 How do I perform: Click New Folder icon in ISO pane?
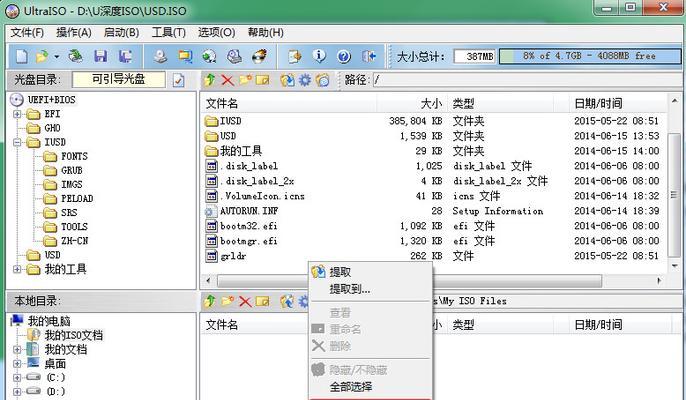245,80
